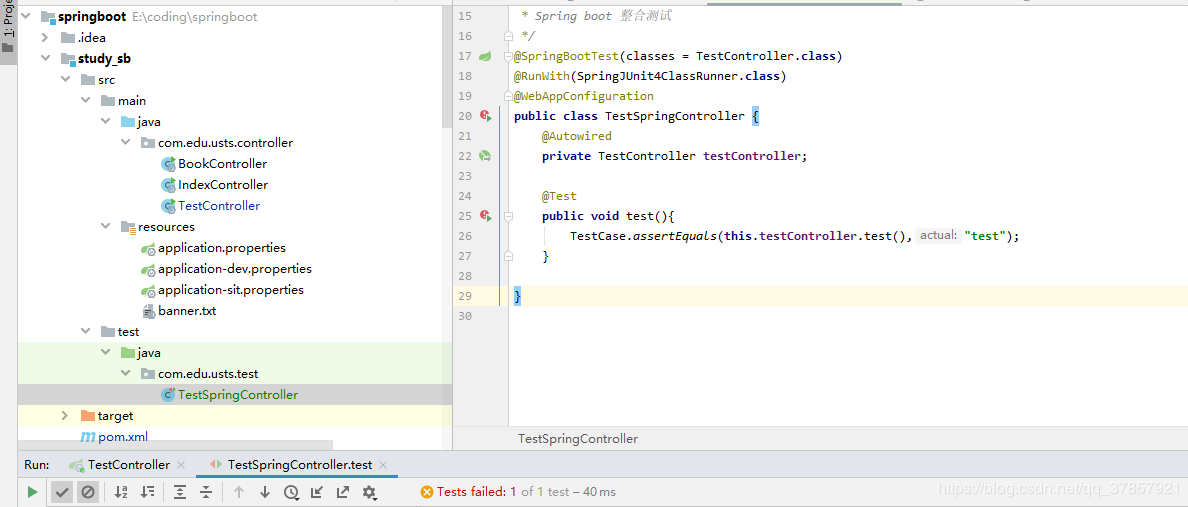The height and width of the screenshot is (507, 1188).
Task: Expand all test results
Action: pyautogui.click(x=180, y=492)
